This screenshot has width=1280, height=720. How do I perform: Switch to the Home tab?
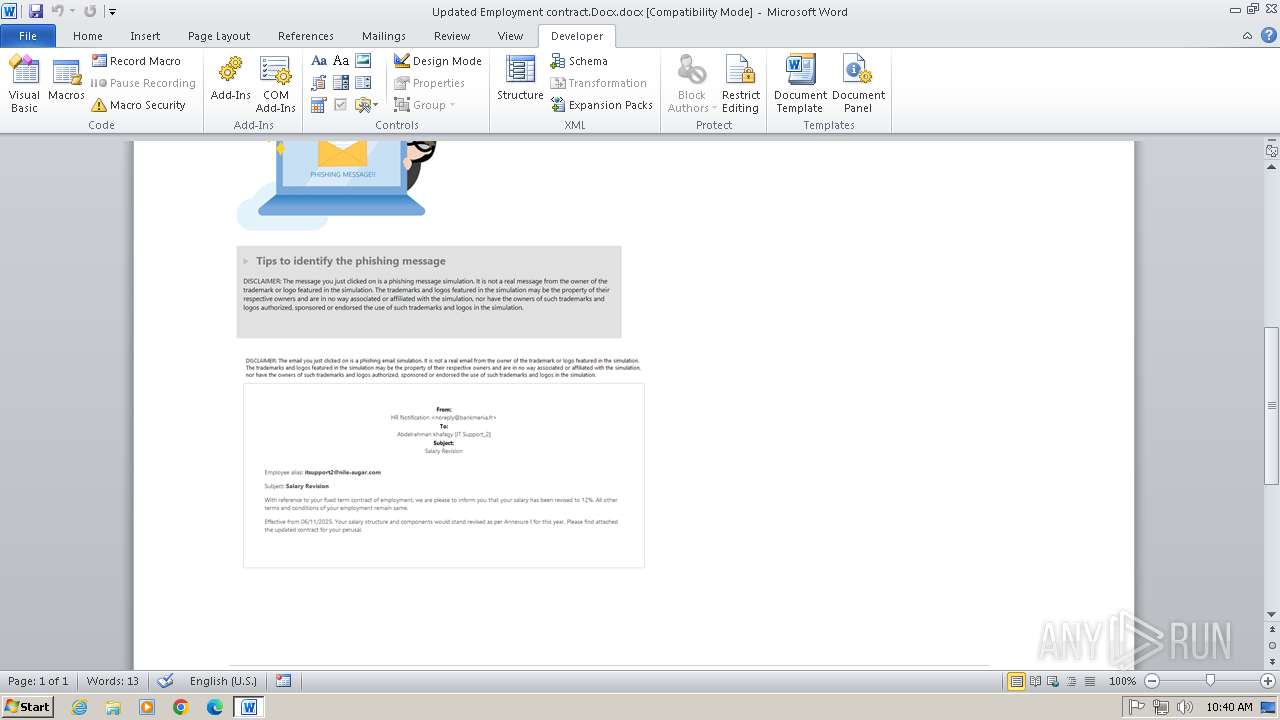[88, 36]
